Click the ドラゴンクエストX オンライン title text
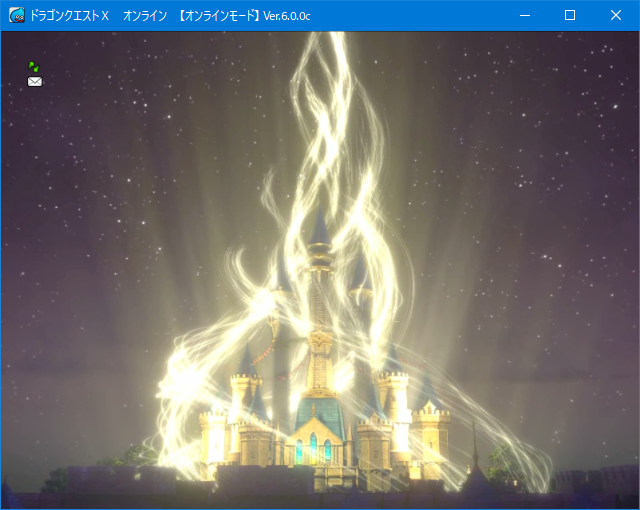Screen dimensions: 640x510 [x=98, y=16]
